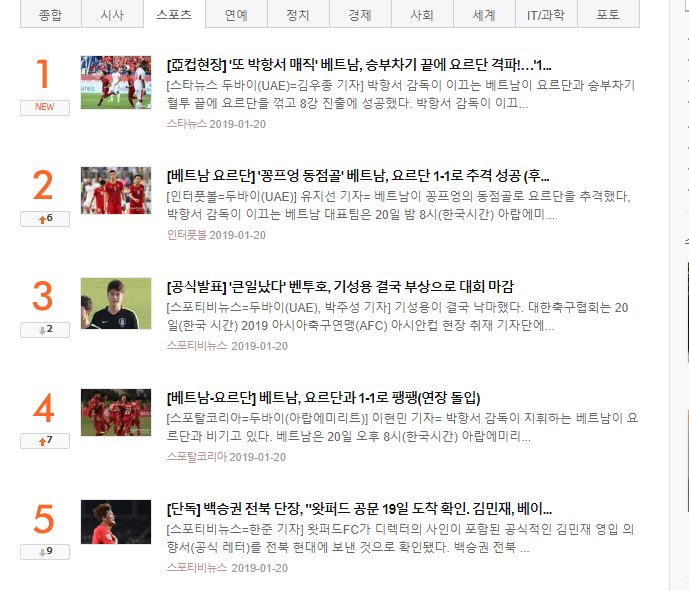Image resolution: width=689 pixels, height=591 pixels.
Task: Click the up 7 rank-change indicator
Action: 45,440
